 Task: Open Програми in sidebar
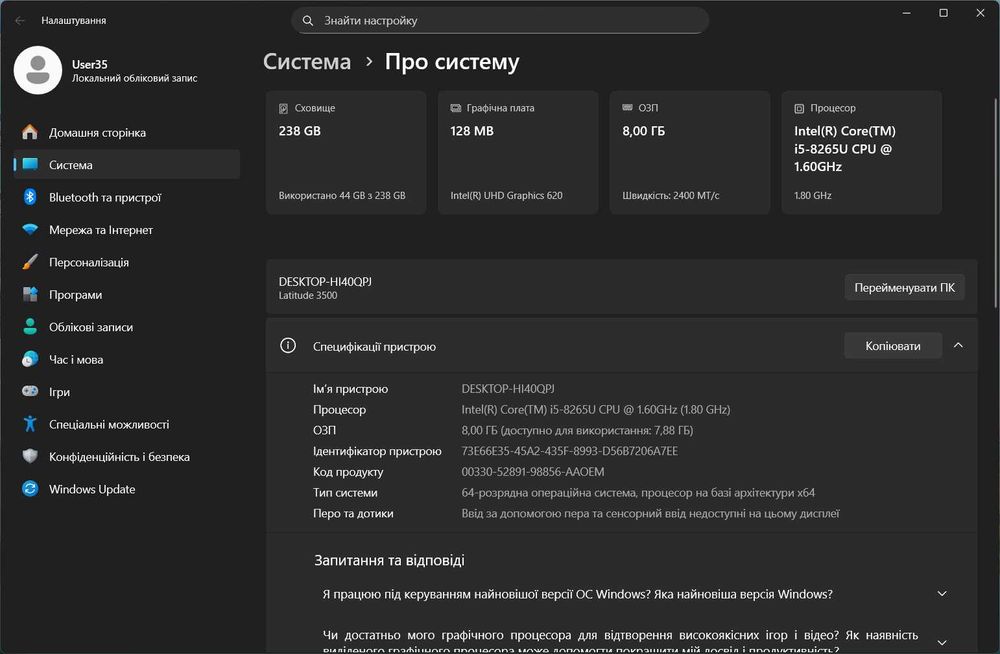126,295
